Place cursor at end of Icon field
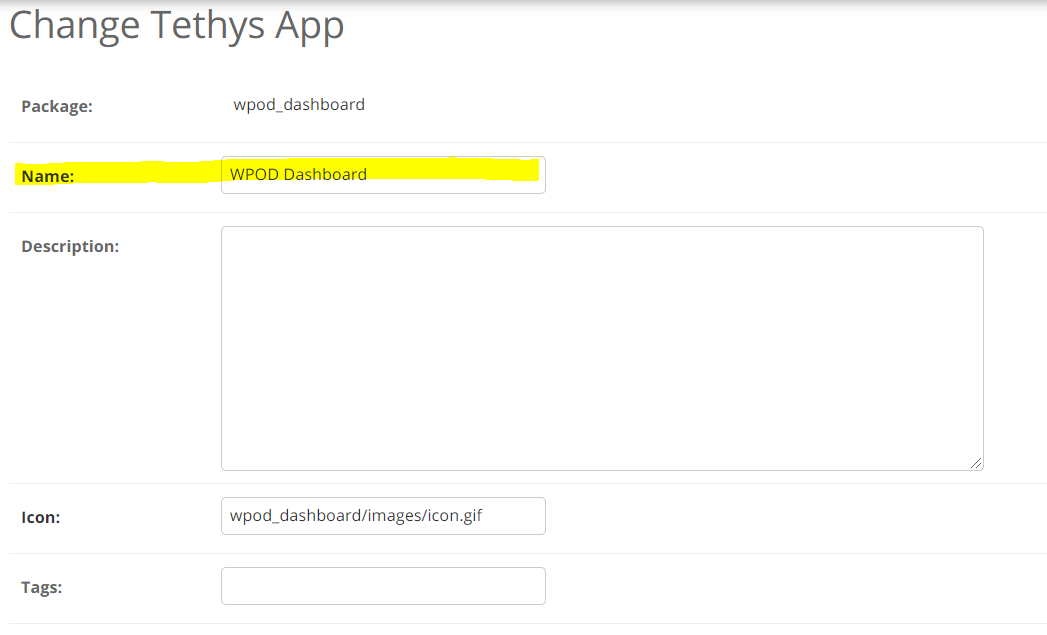 pyautogui.click(x=520, y=516)
